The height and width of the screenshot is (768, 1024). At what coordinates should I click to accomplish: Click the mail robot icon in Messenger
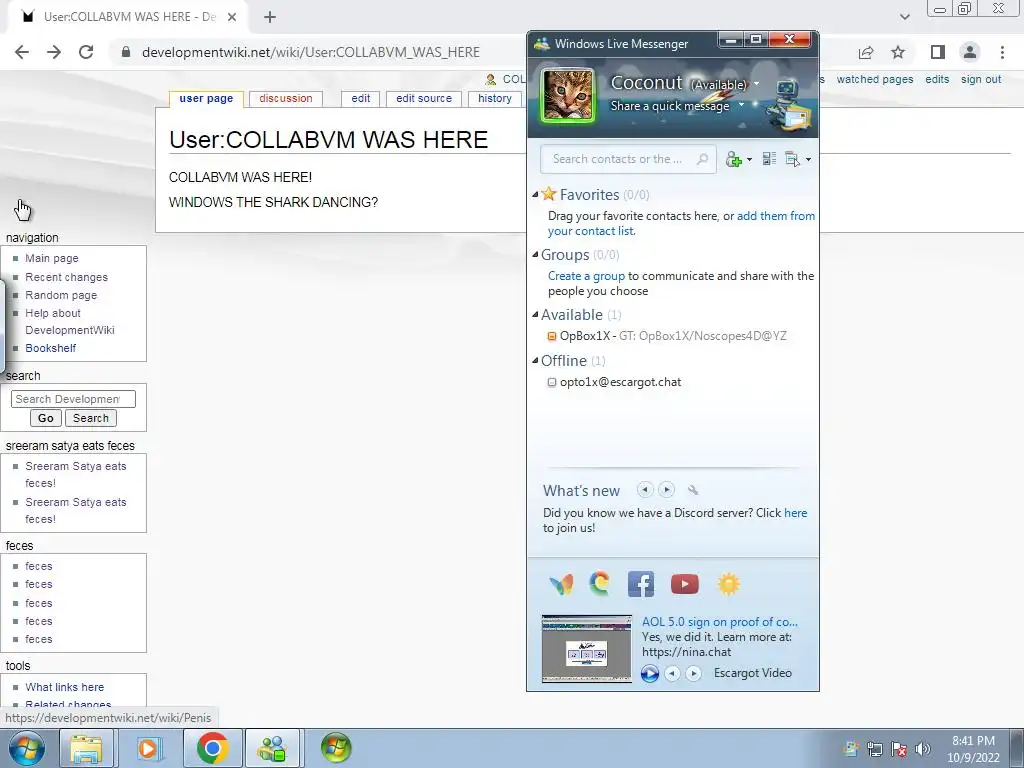click(x=788, y=104)
